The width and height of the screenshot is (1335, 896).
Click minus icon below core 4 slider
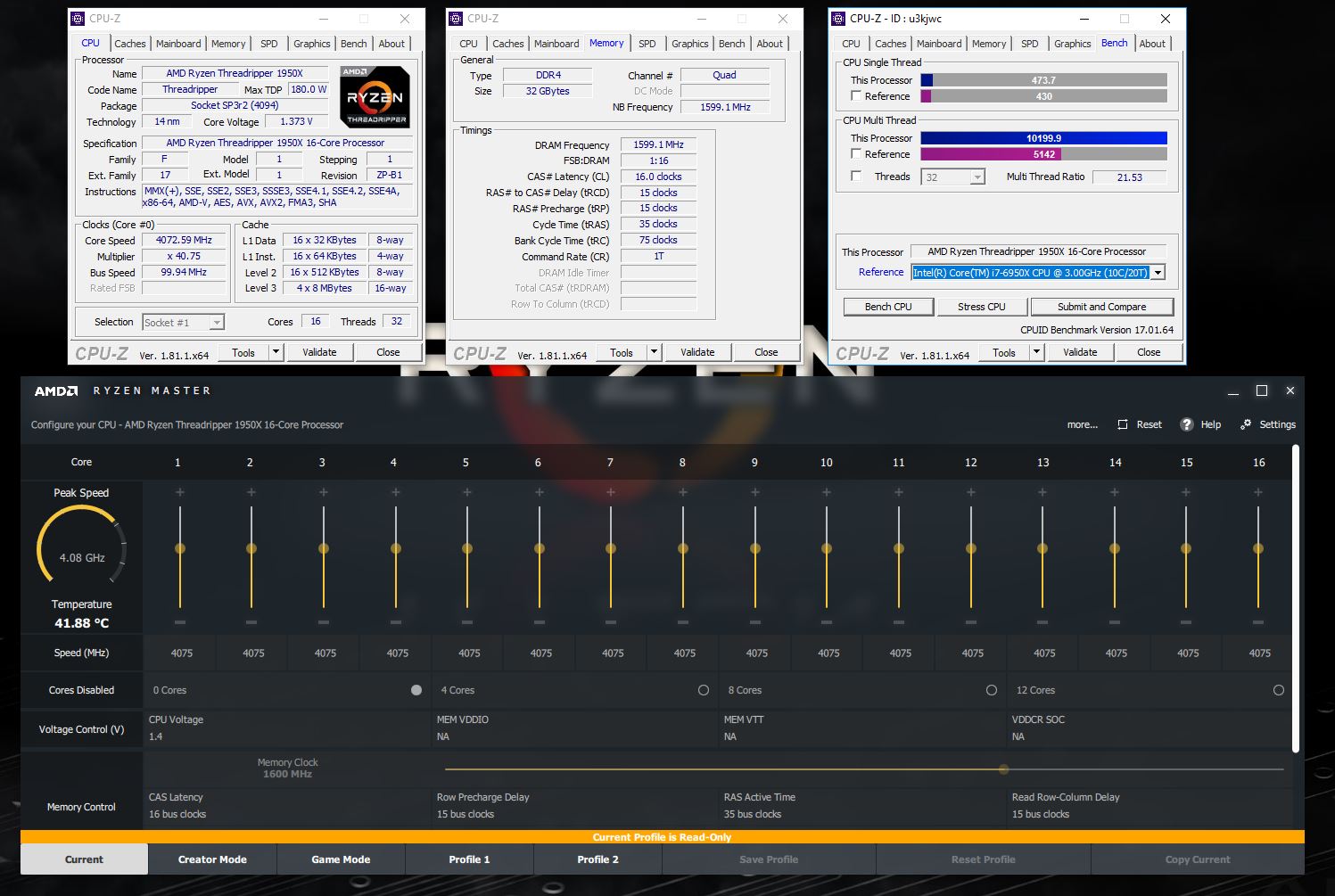tap(396, 622)
